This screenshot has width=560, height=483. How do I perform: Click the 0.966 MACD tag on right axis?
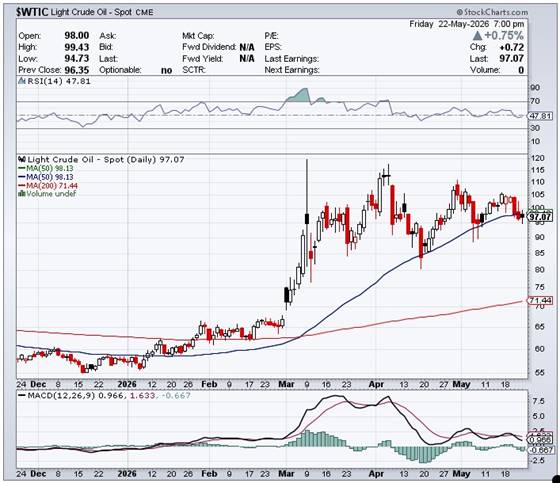click(540, 440)
